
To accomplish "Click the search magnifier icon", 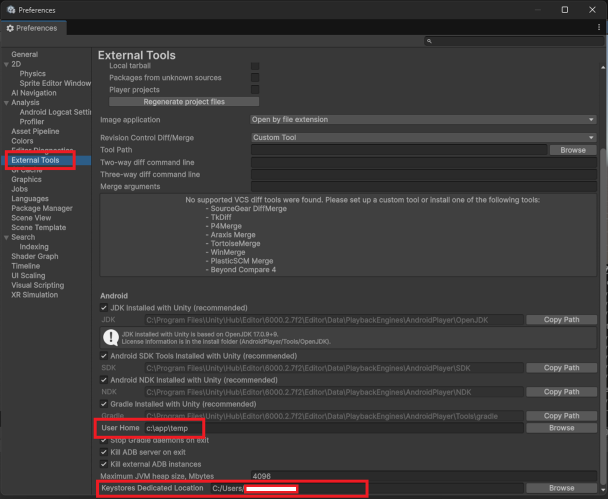I will [429, 42].
